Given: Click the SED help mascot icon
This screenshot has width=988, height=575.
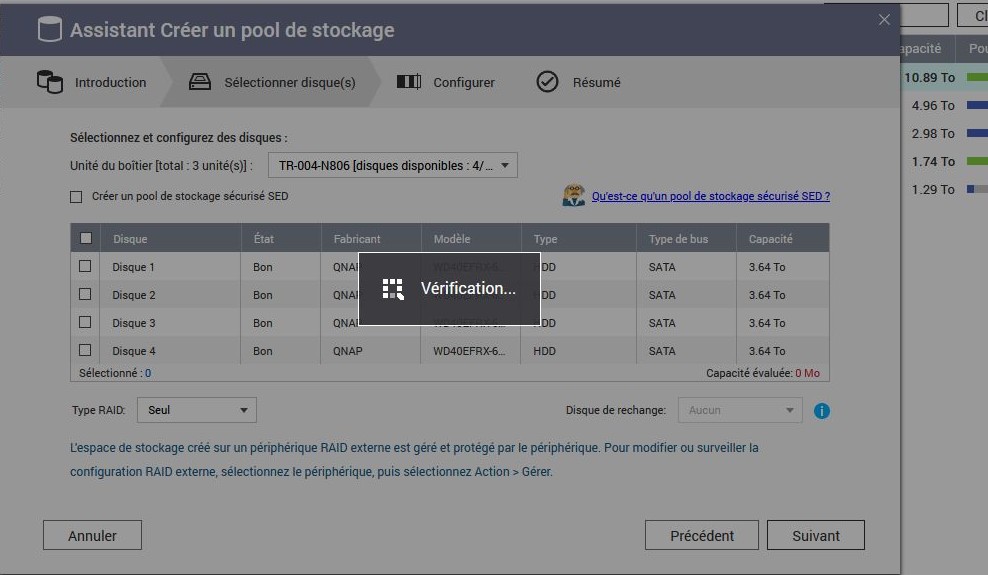Looking at the screenshot, I should click(x=573, y=196).
